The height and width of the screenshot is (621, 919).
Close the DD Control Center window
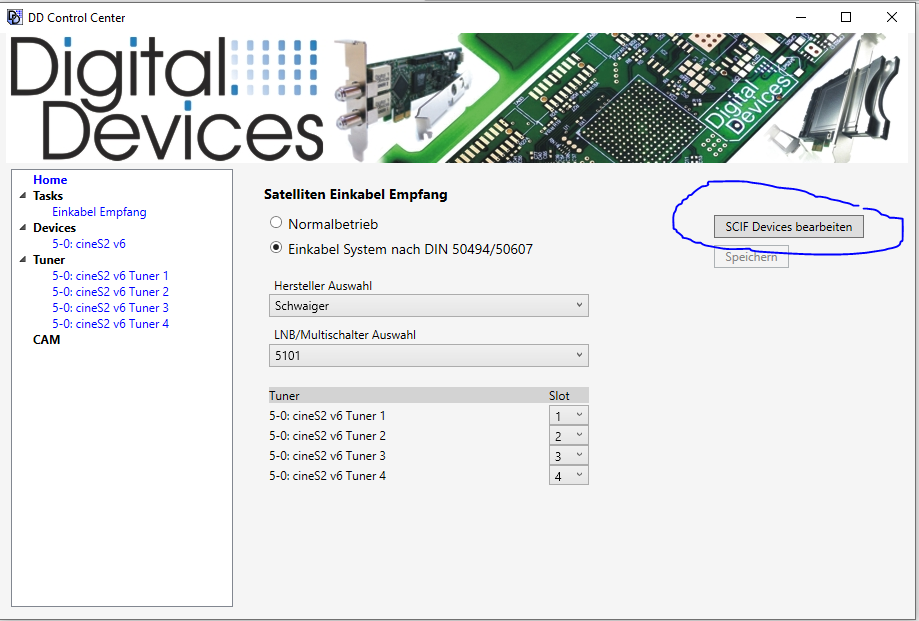[x=891, y=17]
